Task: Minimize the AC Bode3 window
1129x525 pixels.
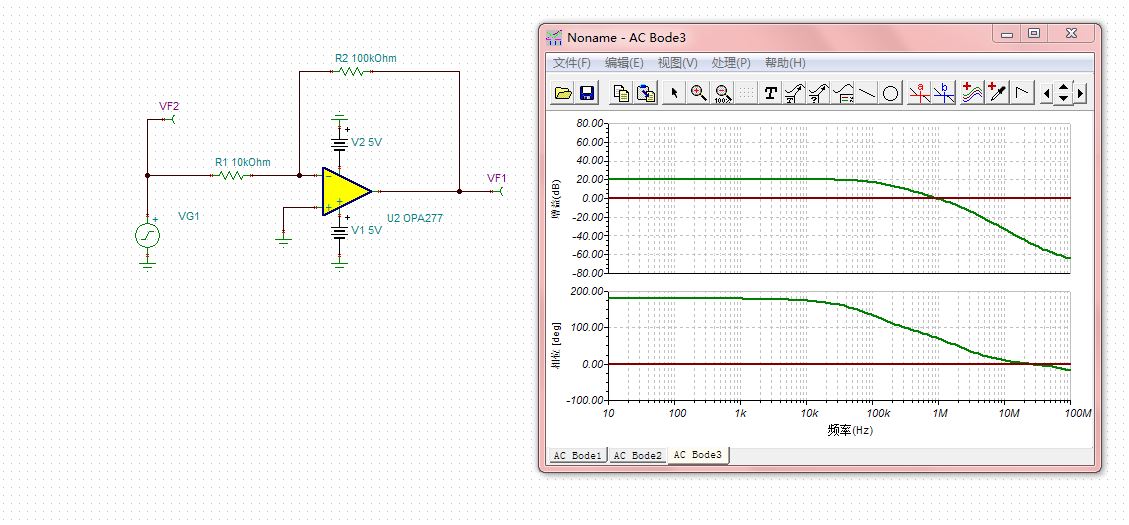Action: pos(1007,34)
